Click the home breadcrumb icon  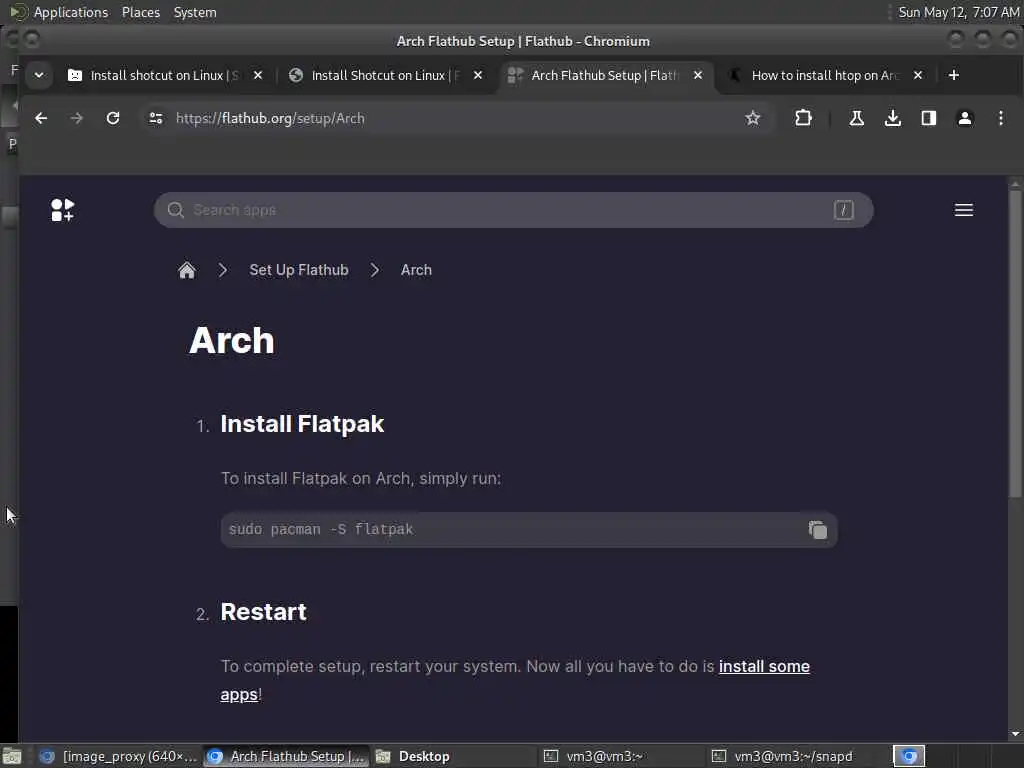[187, 270]
